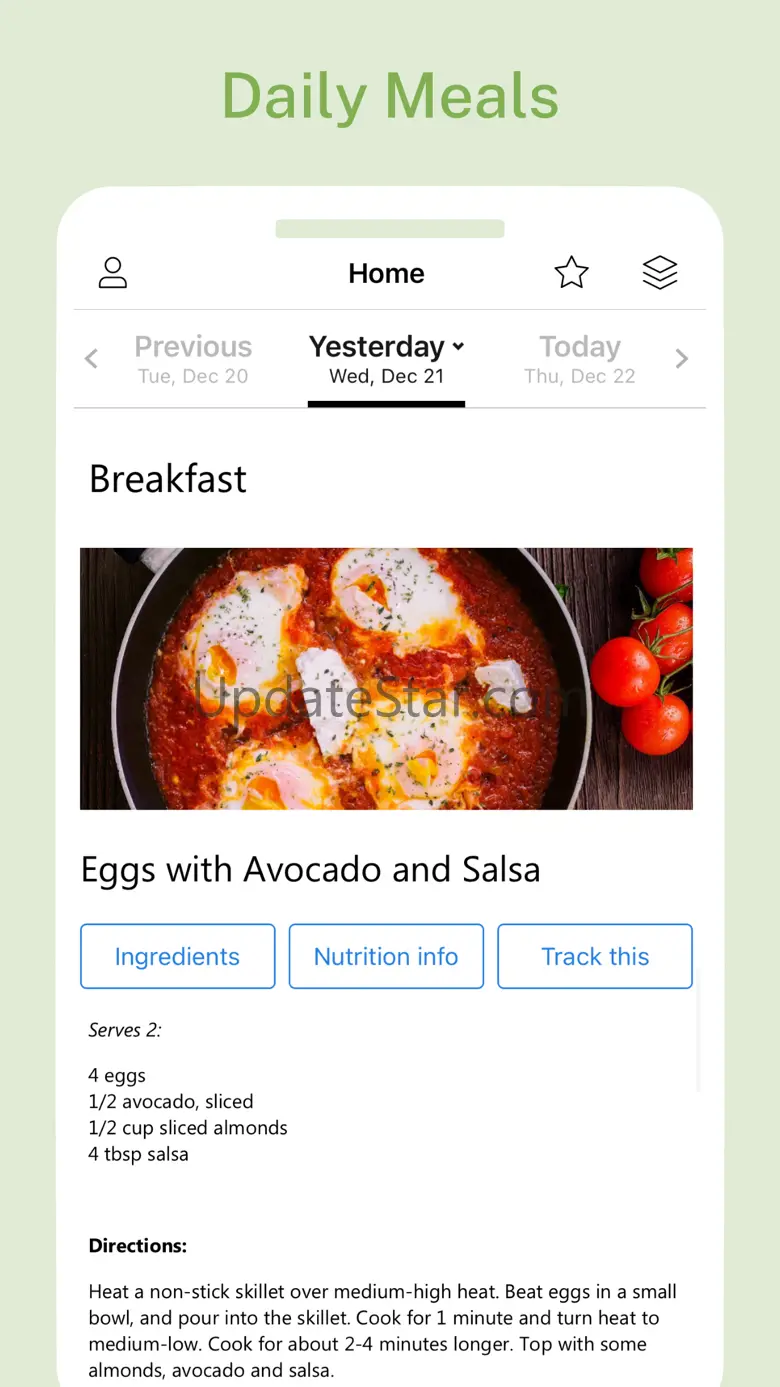Select the Yesterday tab
Screen dimensions: 780x1387
click(x=386, y=359)
